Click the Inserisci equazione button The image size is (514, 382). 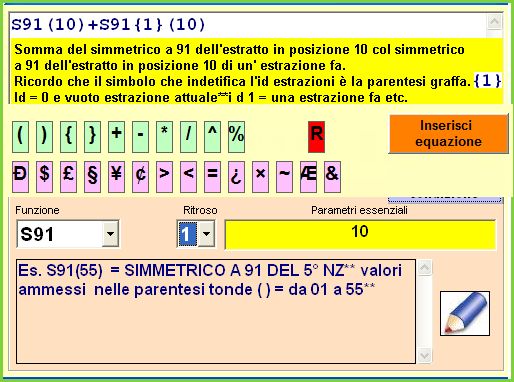(448, 134)
